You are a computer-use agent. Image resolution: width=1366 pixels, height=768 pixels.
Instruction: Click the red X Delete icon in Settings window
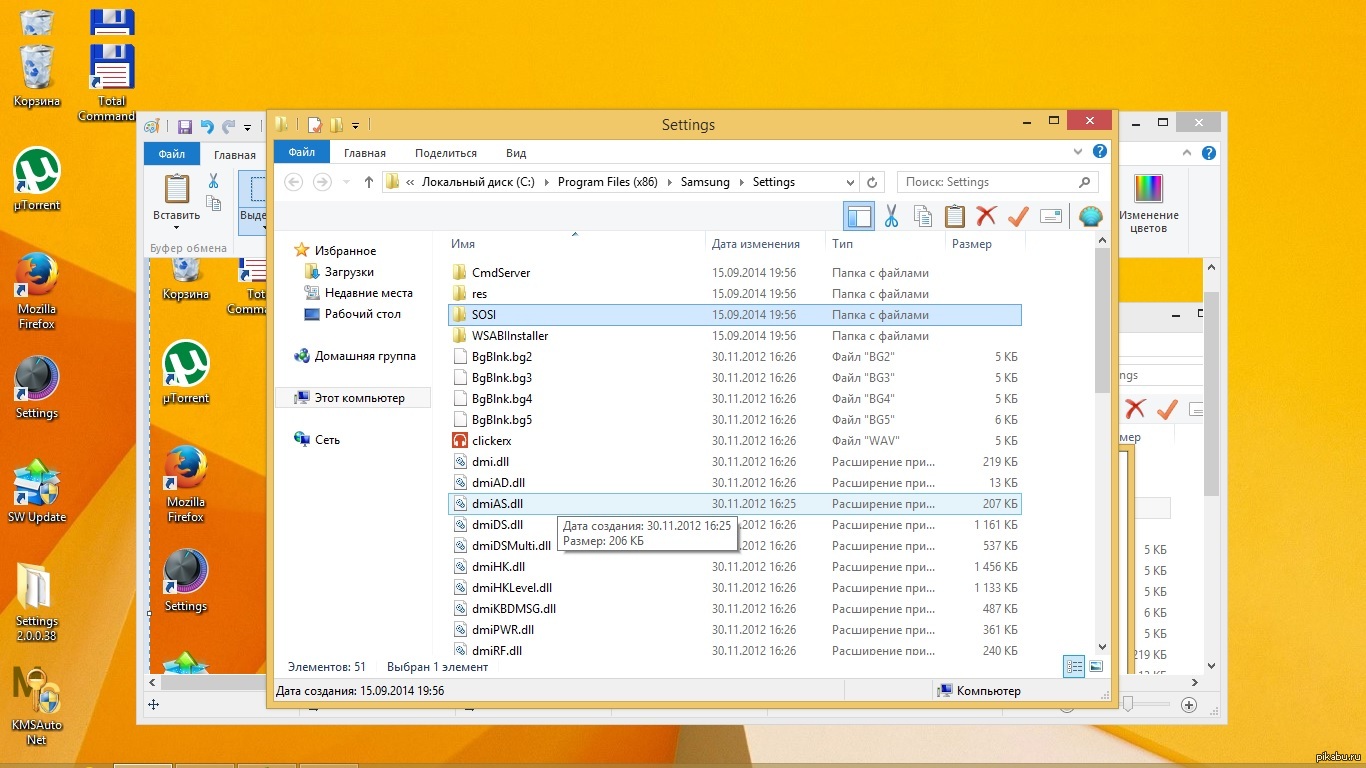tap(986, 216)
